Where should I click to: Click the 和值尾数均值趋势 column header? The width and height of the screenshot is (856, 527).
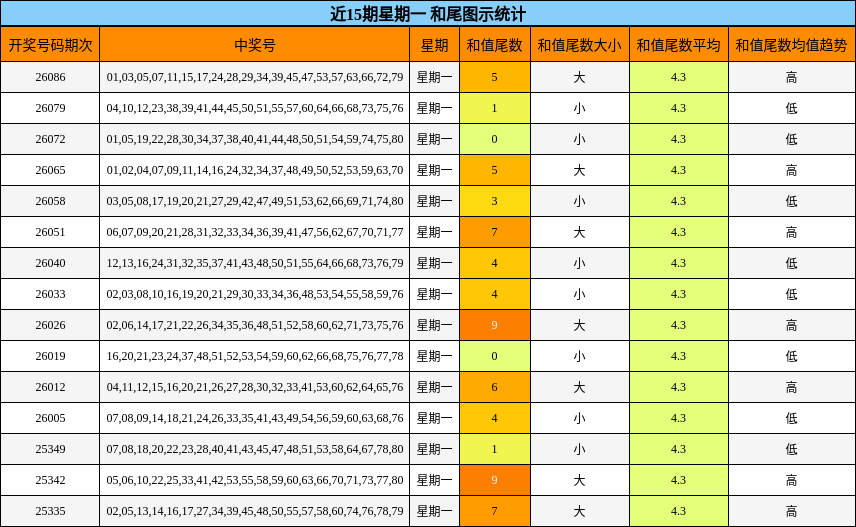[792, 45]
